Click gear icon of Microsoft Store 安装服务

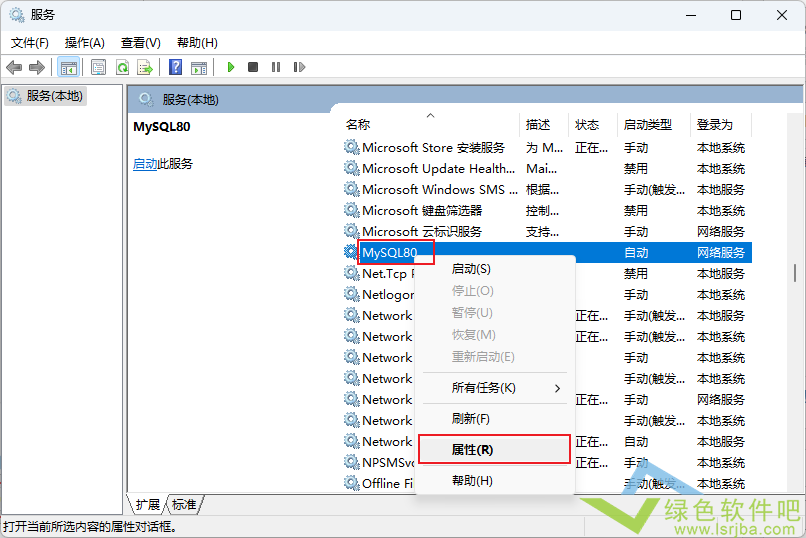coord(352,147)
